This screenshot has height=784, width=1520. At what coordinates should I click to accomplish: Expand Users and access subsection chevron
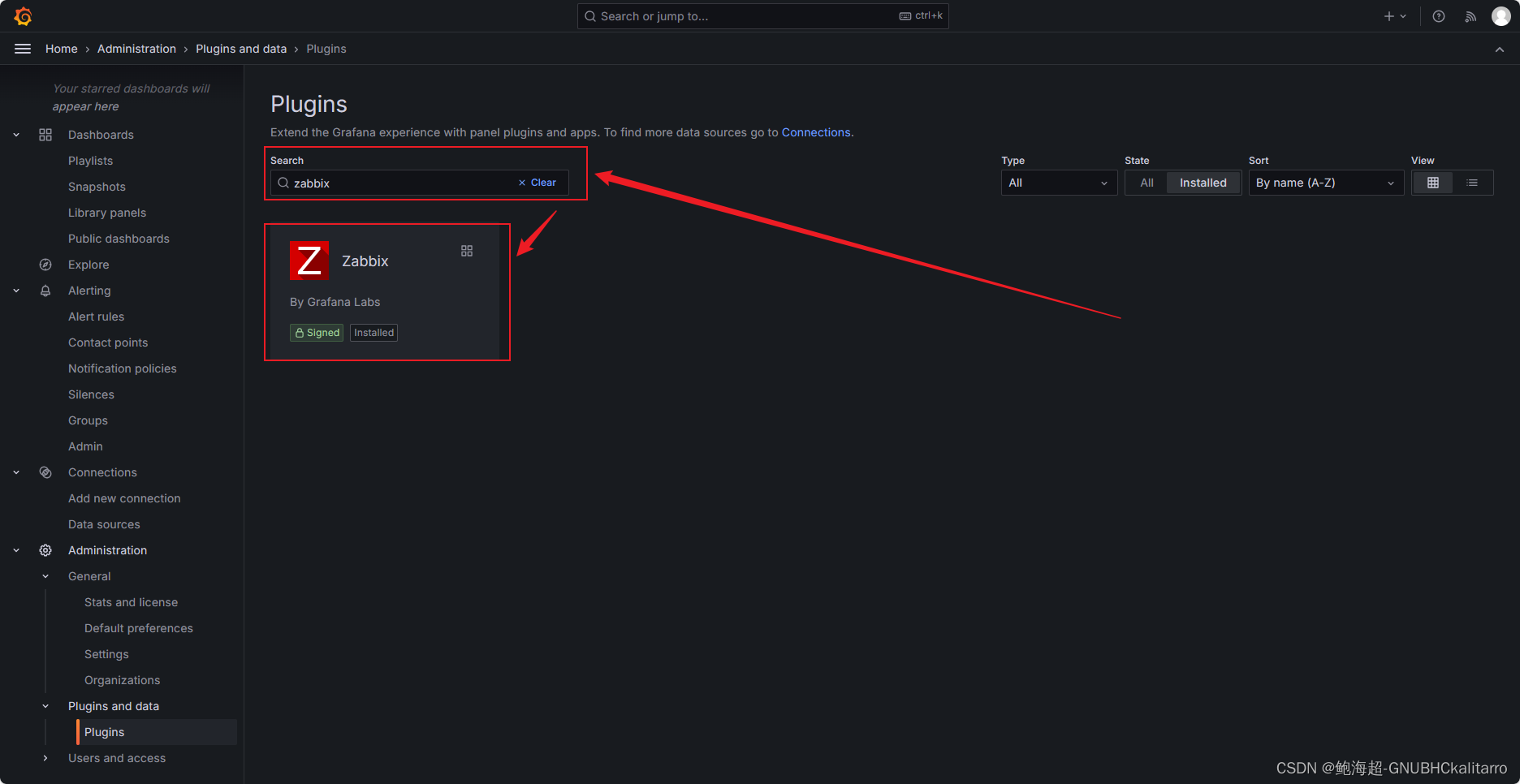(45, 758)
